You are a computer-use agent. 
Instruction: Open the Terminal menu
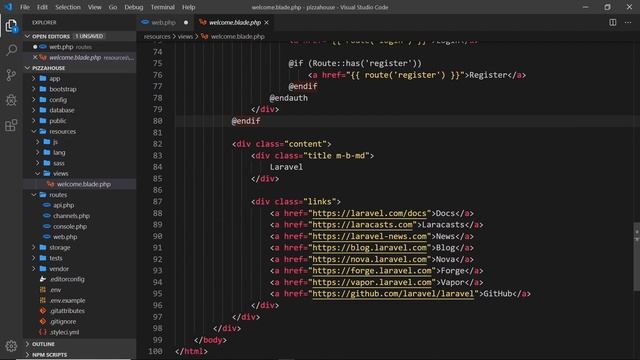(162, 7)
